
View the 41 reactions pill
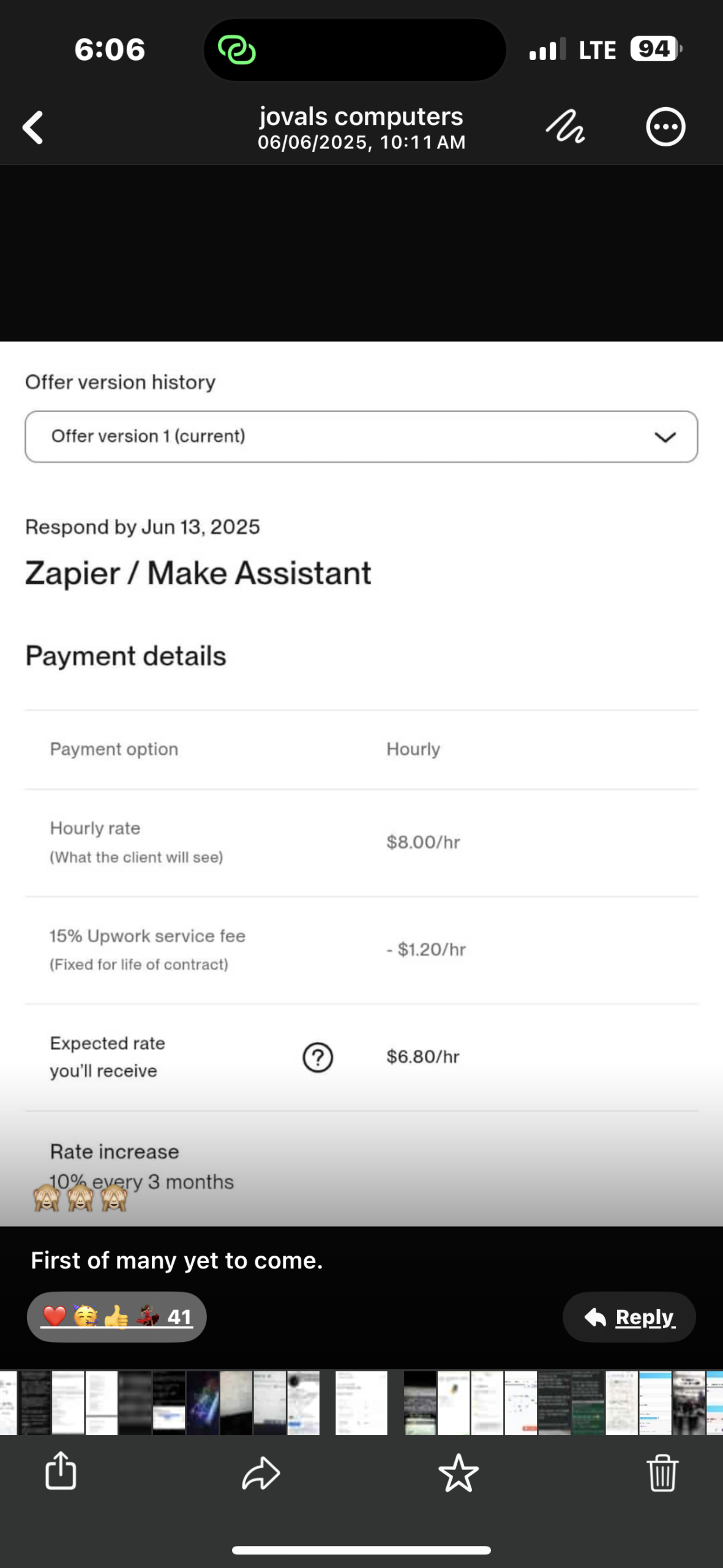click(x=116, y=1317)
